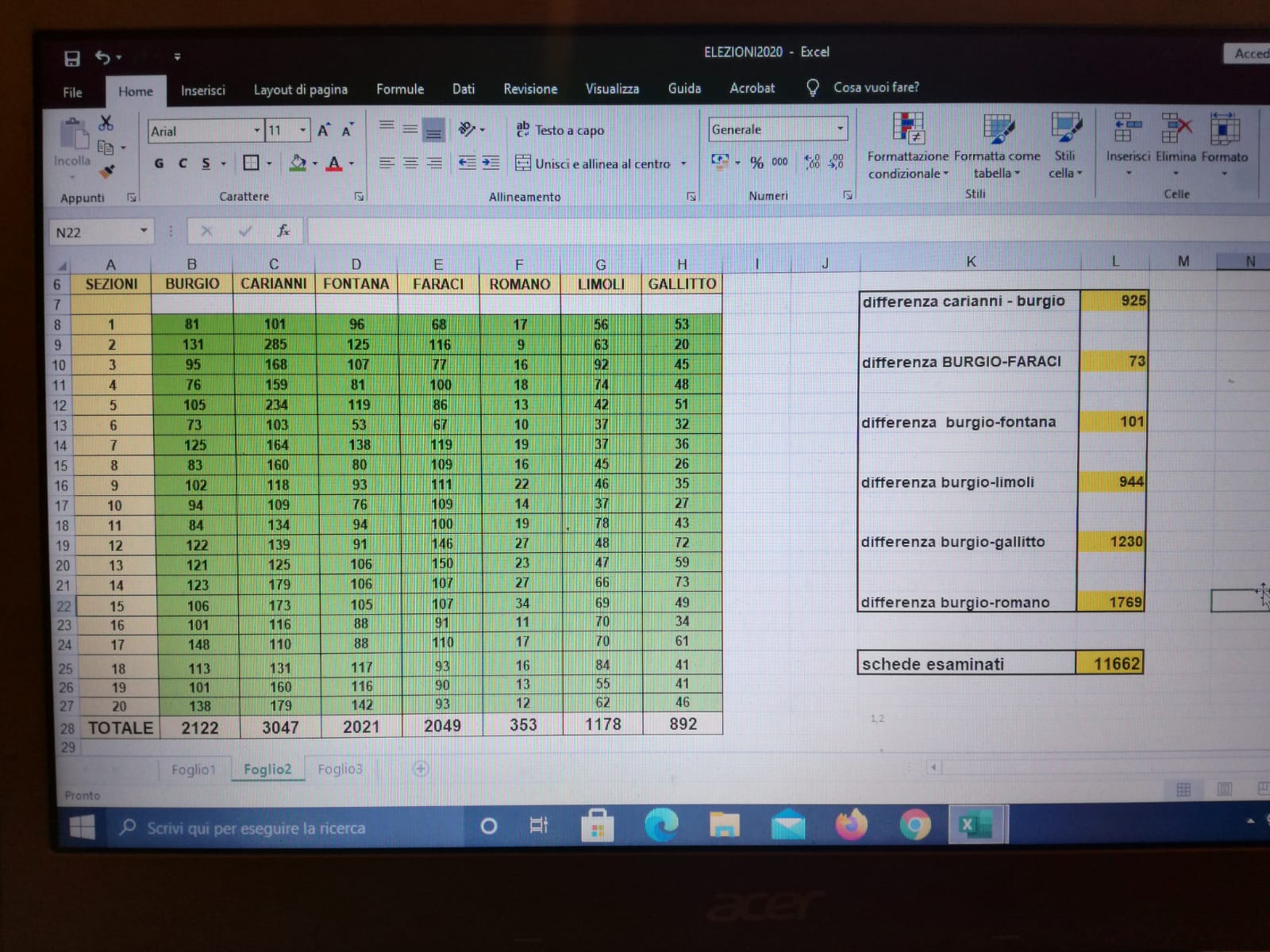This screenshot has height=952, width=1270.
Task: Expand the font name Arial dropdown
Action: pyautogui.click(x=257, y=131)
